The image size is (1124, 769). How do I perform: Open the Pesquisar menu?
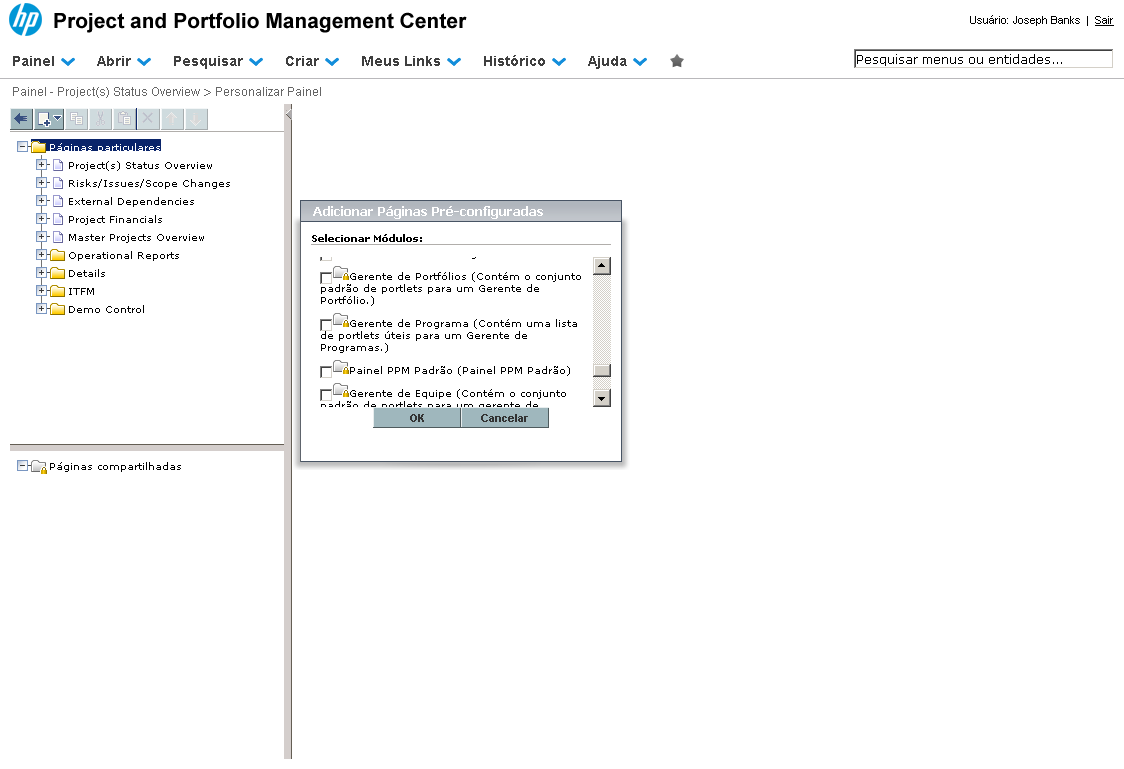click(217, 61)
